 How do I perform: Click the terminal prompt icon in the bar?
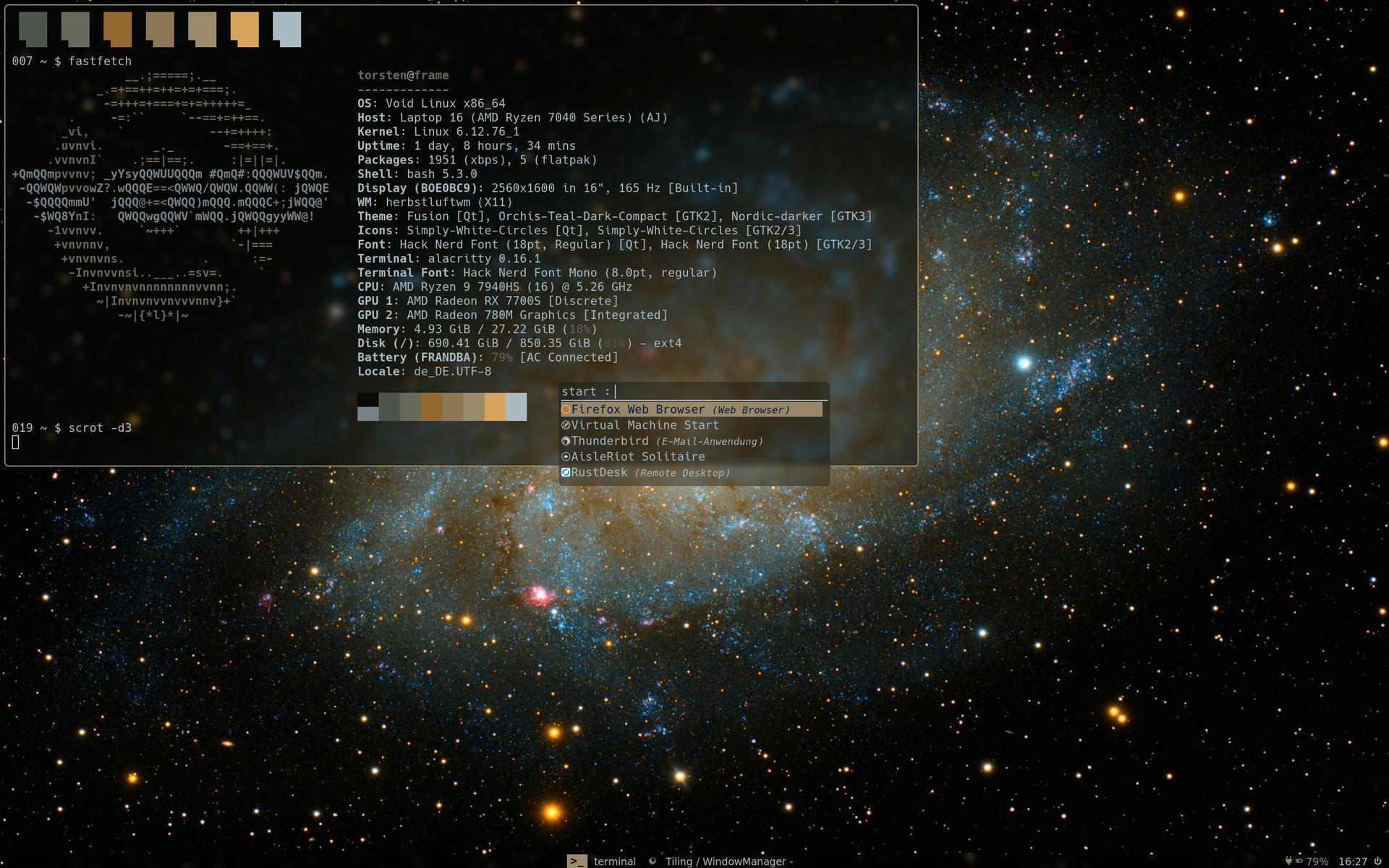[x=577, y=861]
